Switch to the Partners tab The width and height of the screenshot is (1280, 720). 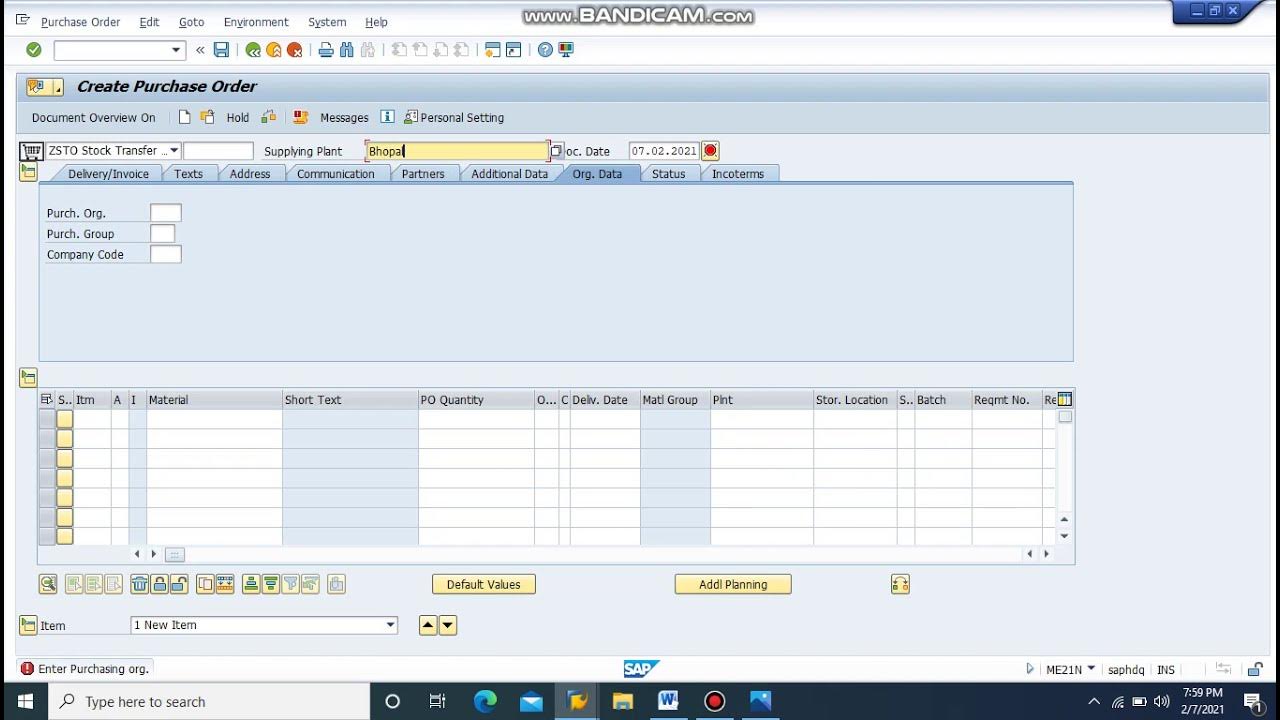pos(423,174)
